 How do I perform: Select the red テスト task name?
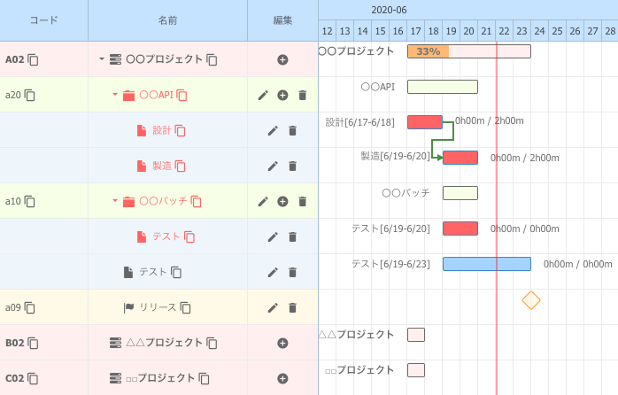coord(166,237)
